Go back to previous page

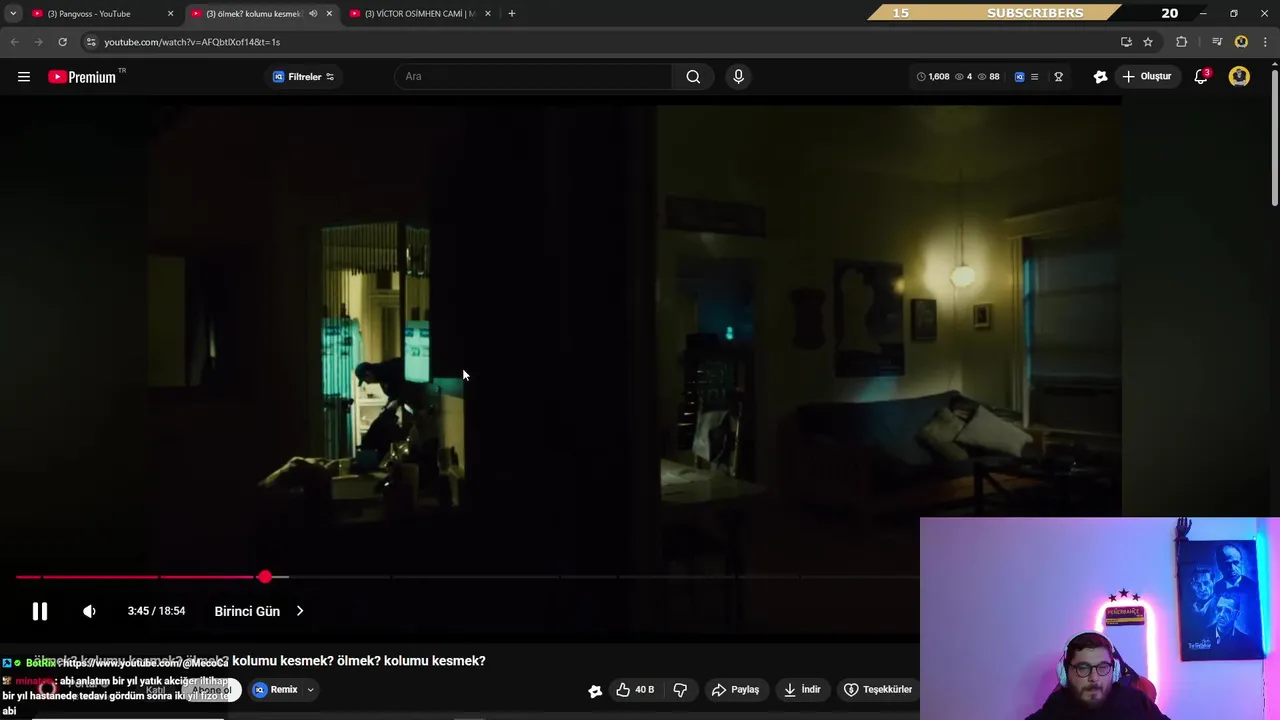point(14,42)
